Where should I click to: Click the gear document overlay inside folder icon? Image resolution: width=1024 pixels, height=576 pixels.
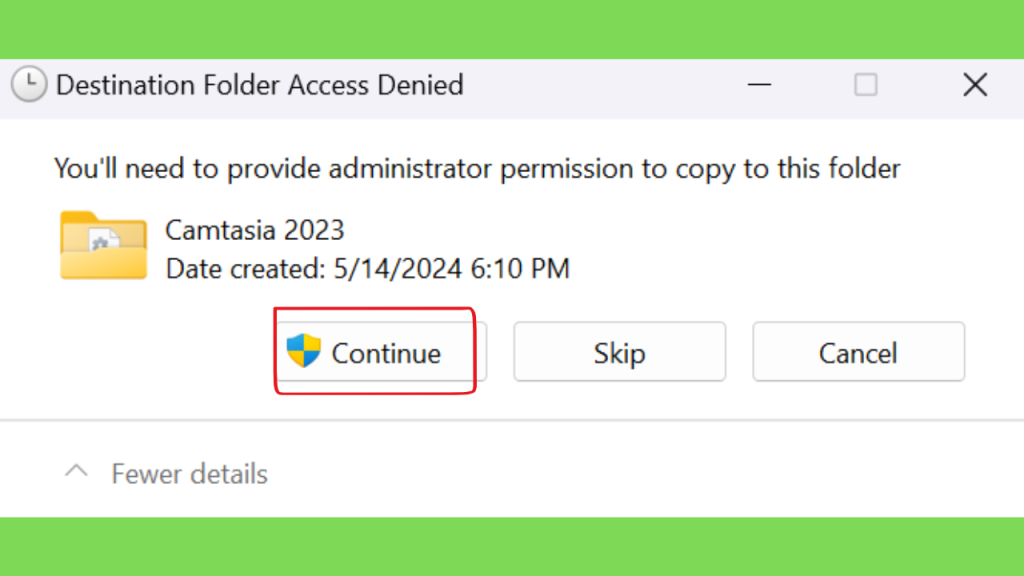pos(104,240)
